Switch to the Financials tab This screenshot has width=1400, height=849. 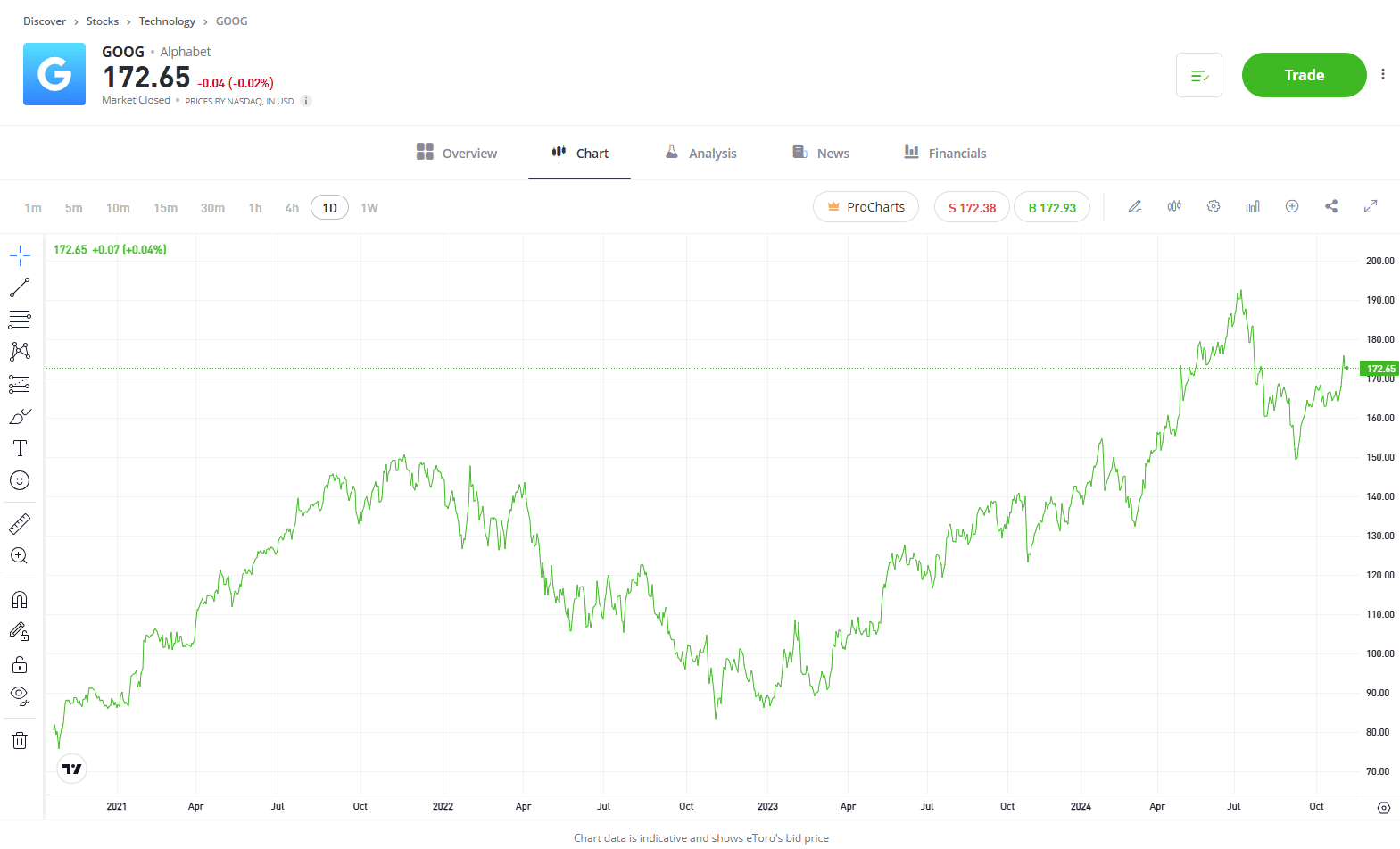(x=945, y=153)
